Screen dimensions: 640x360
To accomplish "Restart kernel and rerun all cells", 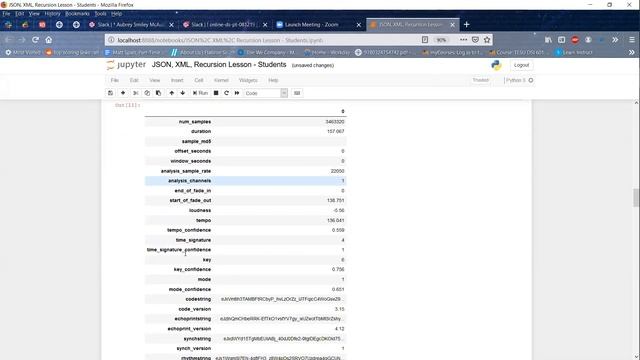I will (237, 93).
